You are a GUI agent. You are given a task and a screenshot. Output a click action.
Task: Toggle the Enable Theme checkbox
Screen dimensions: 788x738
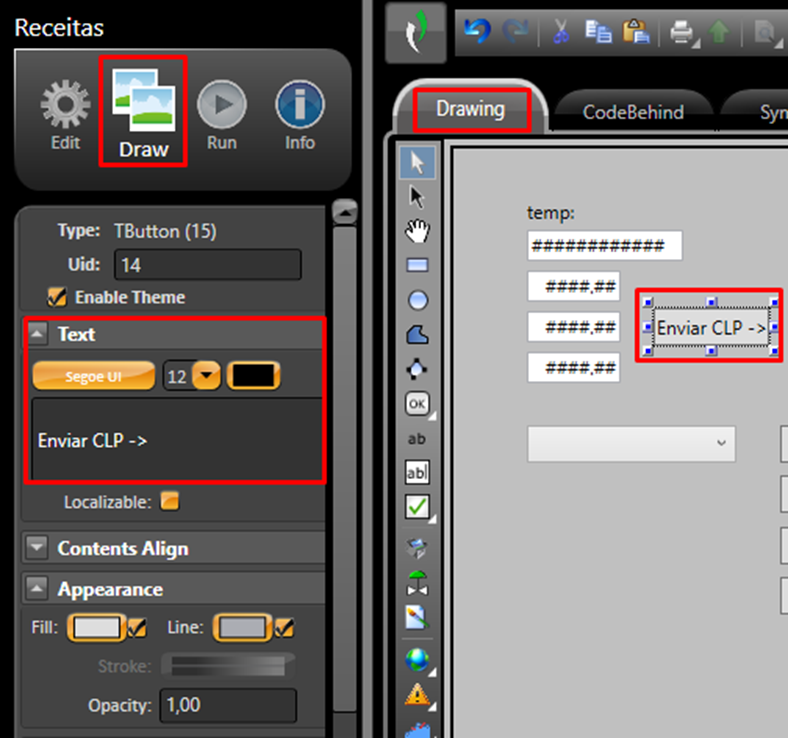[x=58, y=297]
